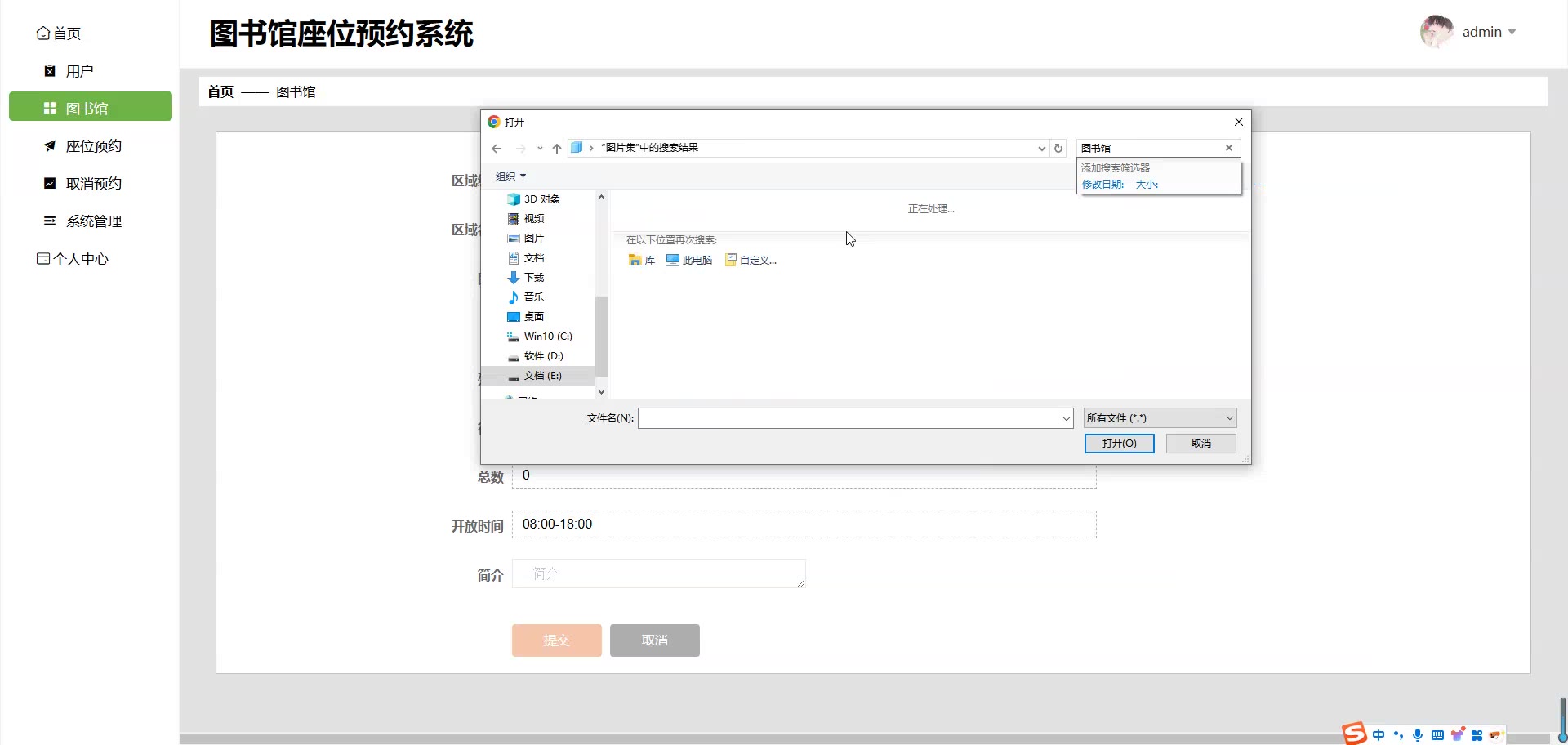This screenshot has width=1568, height=745.
Task: Toggle the punctuation mode in Sogou bar
Action: [1398, 735]
